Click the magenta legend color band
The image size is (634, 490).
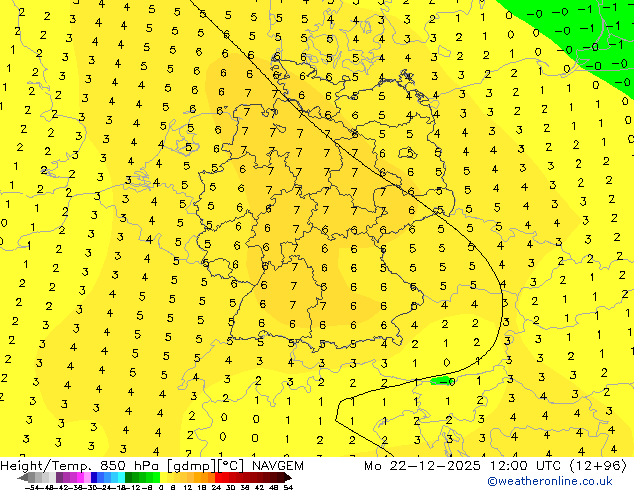tap(80, 477)
